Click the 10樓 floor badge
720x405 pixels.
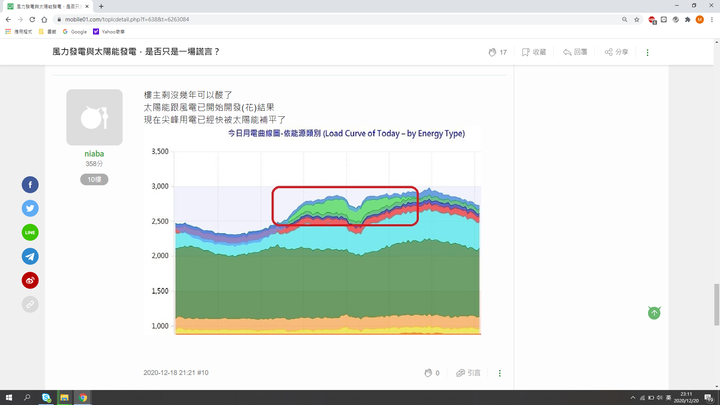pos(94,180)
